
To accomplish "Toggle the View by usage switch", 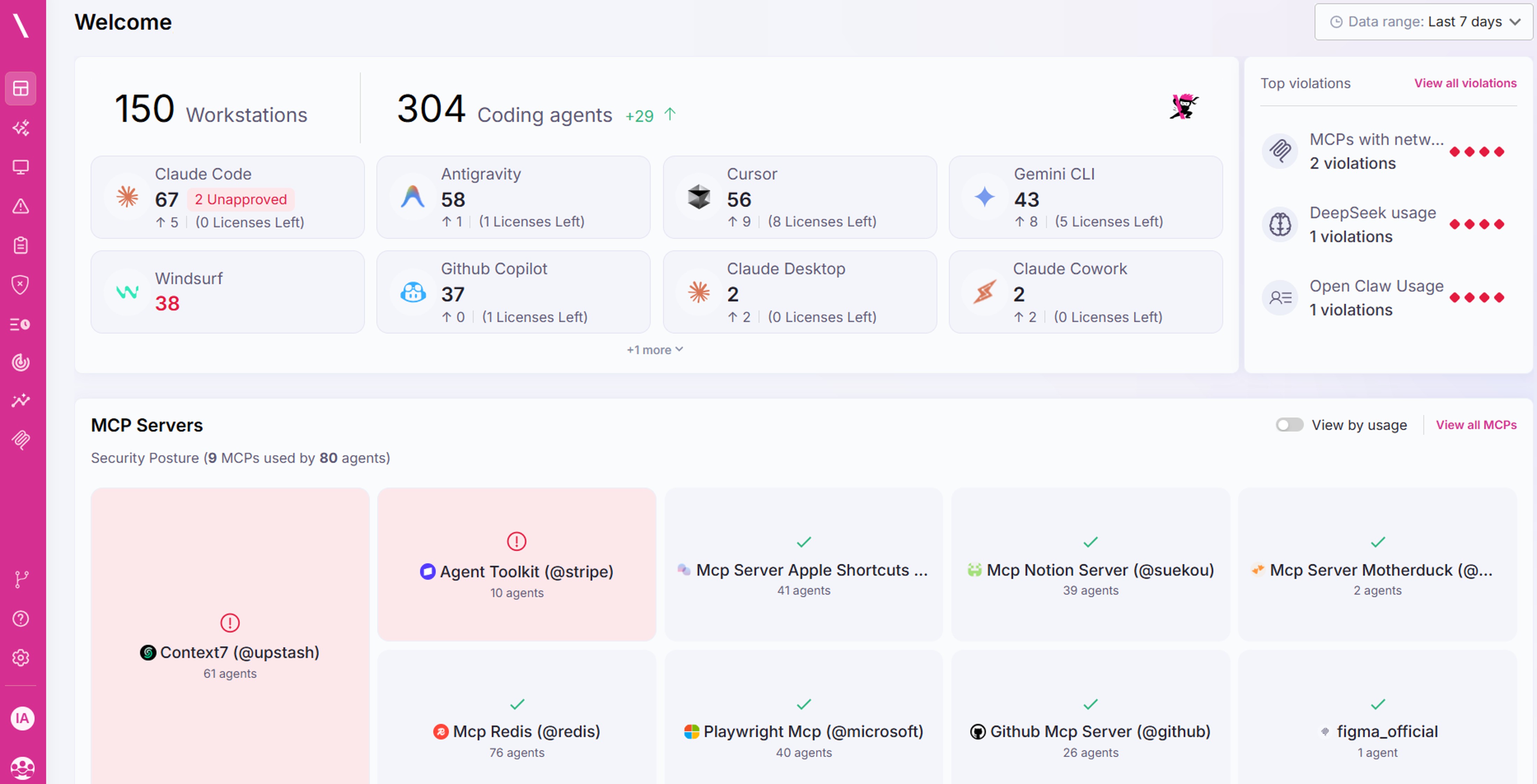I will click(x=1289, y=425).
